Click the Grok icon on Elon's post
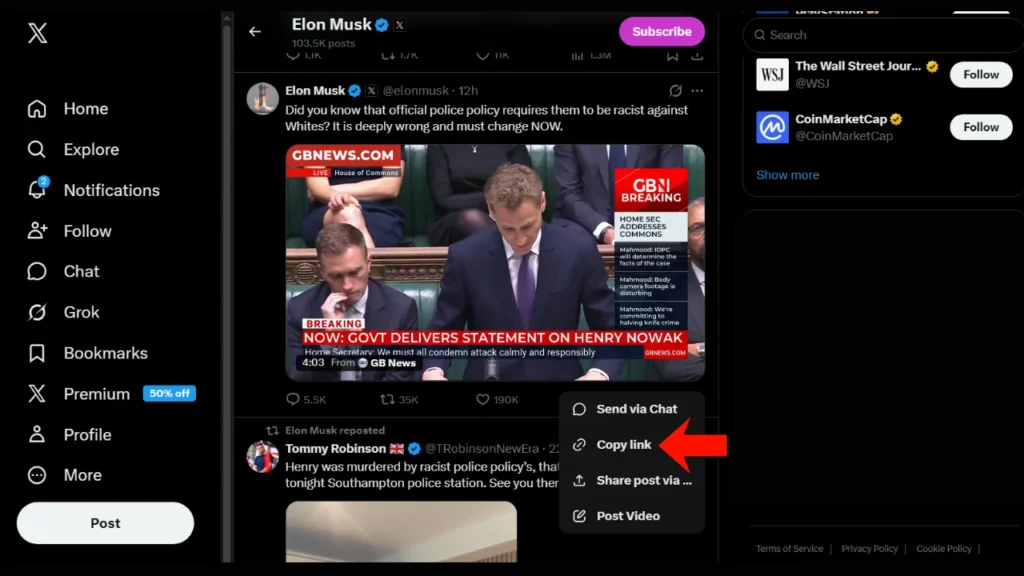Image resolution: width=1024 pixels, height=576 pixels. [x=675, y=91]
